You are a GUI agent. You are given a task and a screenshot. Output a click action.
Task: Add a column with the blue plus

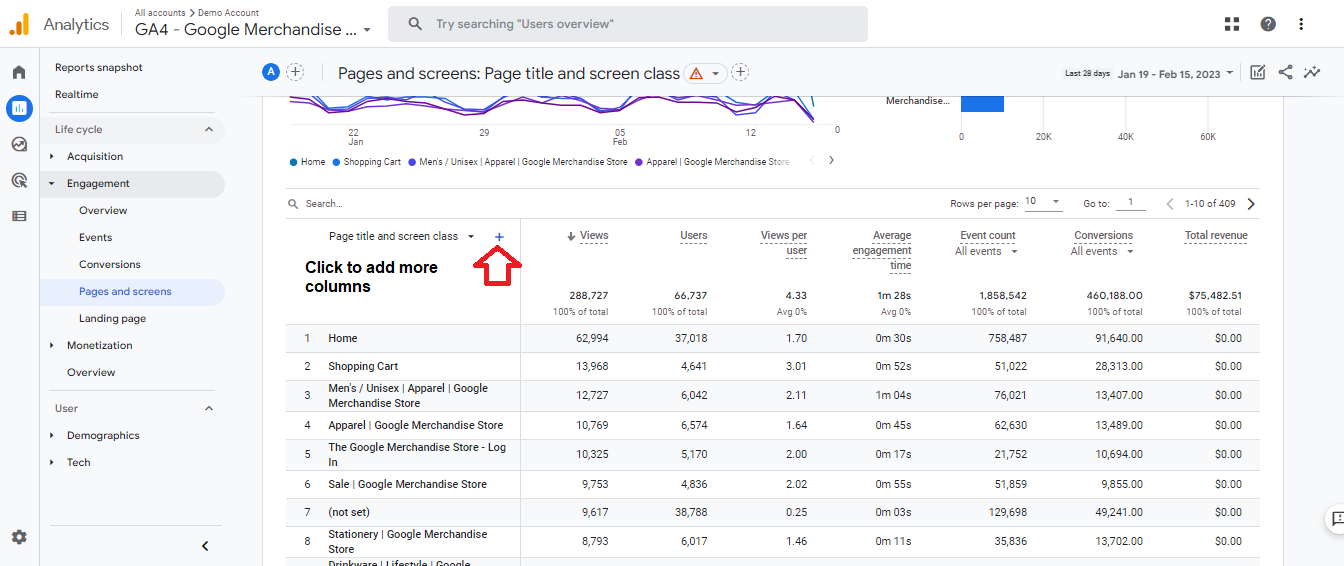(500, 237)
